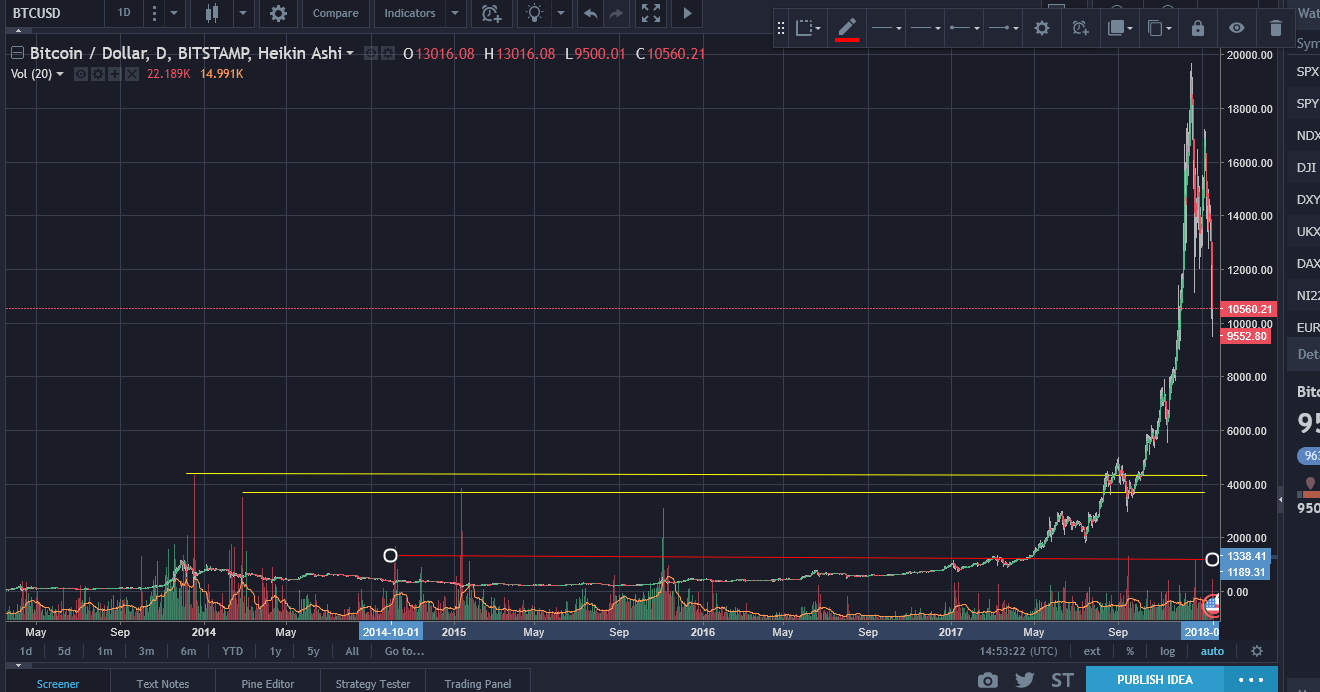Viewport: 1320px width, 692px height.
Task: Expand the chart style dropdown arrow
Action: tap(243, 13)
